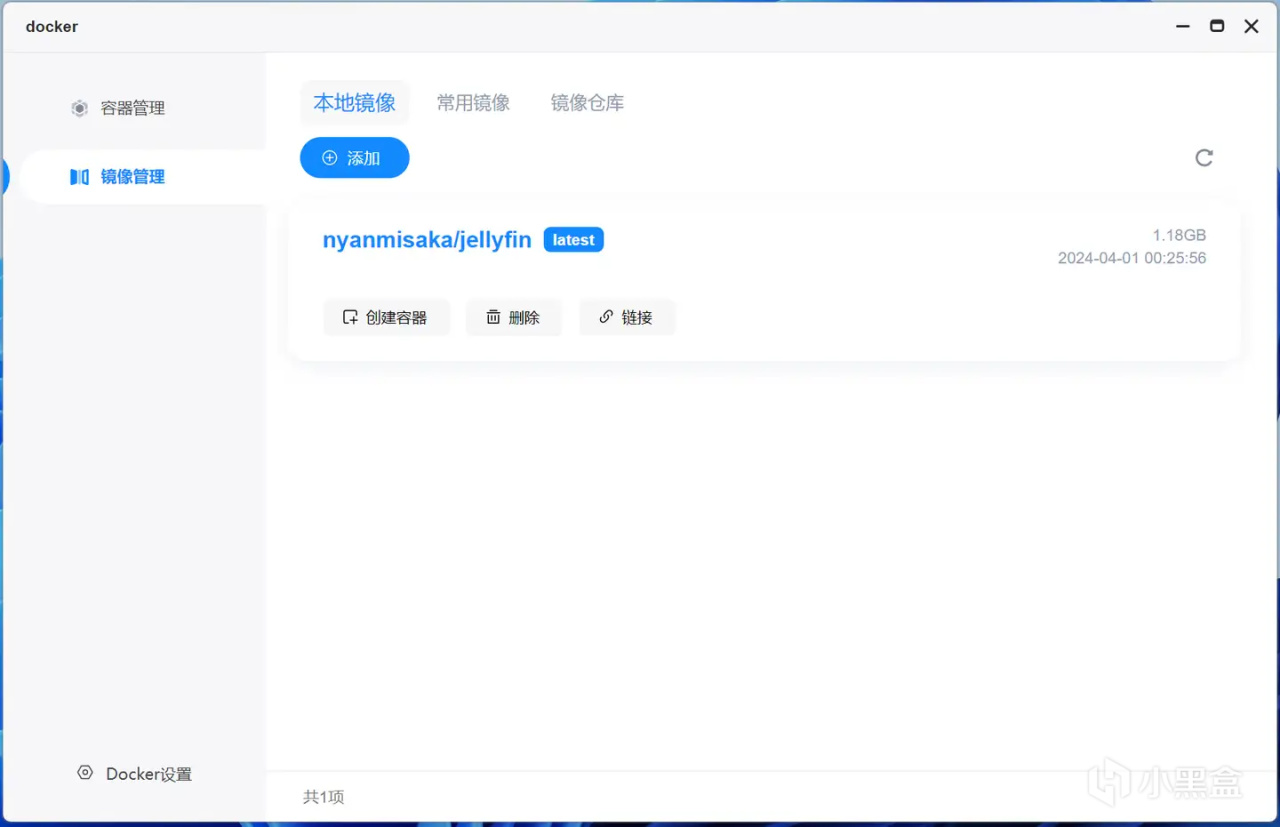
Task: Select 镜像管理 in the sidebar
Action: (143, 177)
